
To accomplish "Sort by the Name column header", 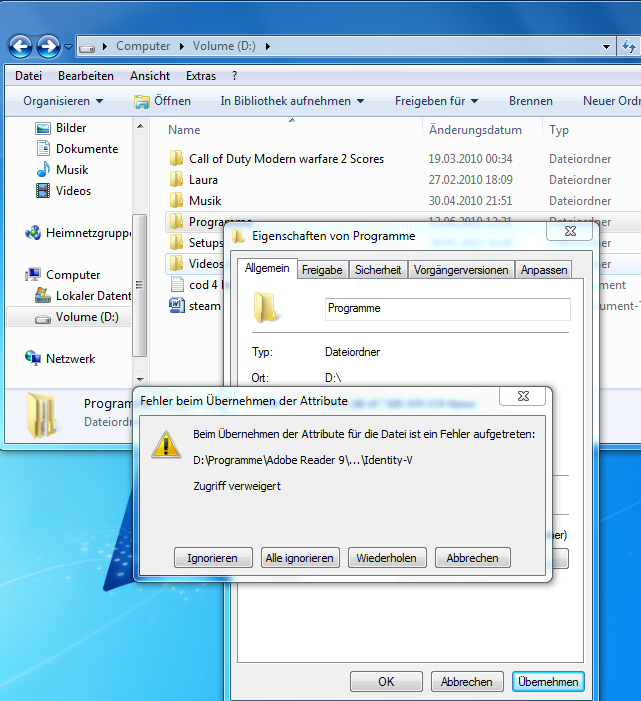I will pos(184,130).
